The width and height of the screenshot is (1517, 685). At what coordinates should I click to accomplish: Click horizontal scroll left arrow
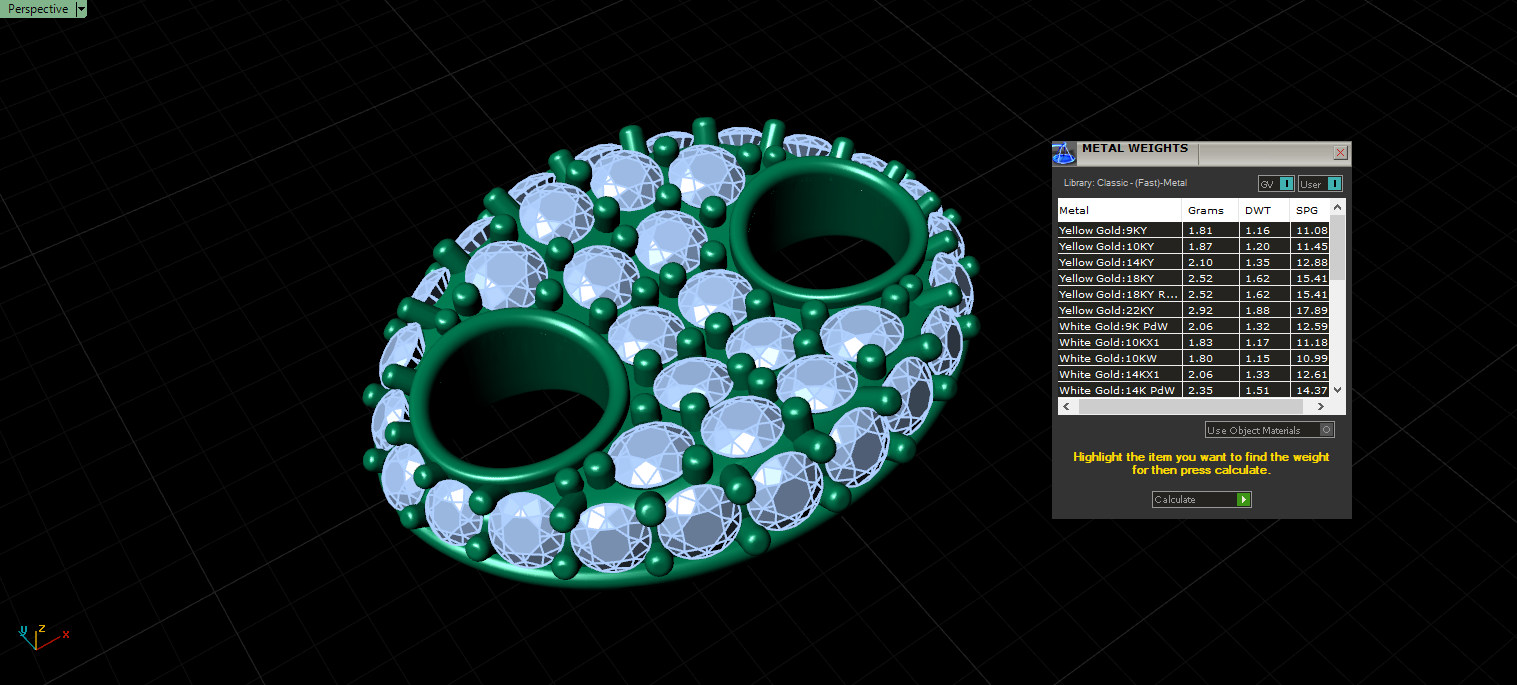coord(1065,407)
